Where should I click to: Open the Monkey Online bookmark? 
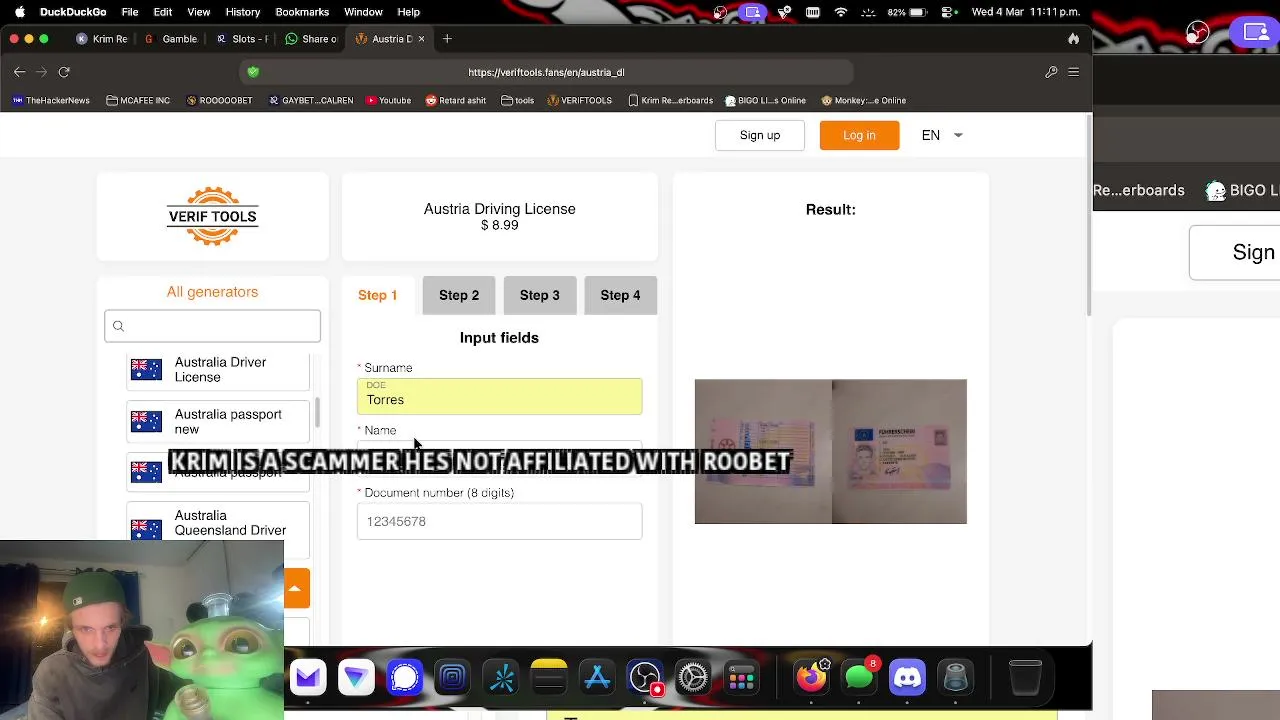pos(863,100)
